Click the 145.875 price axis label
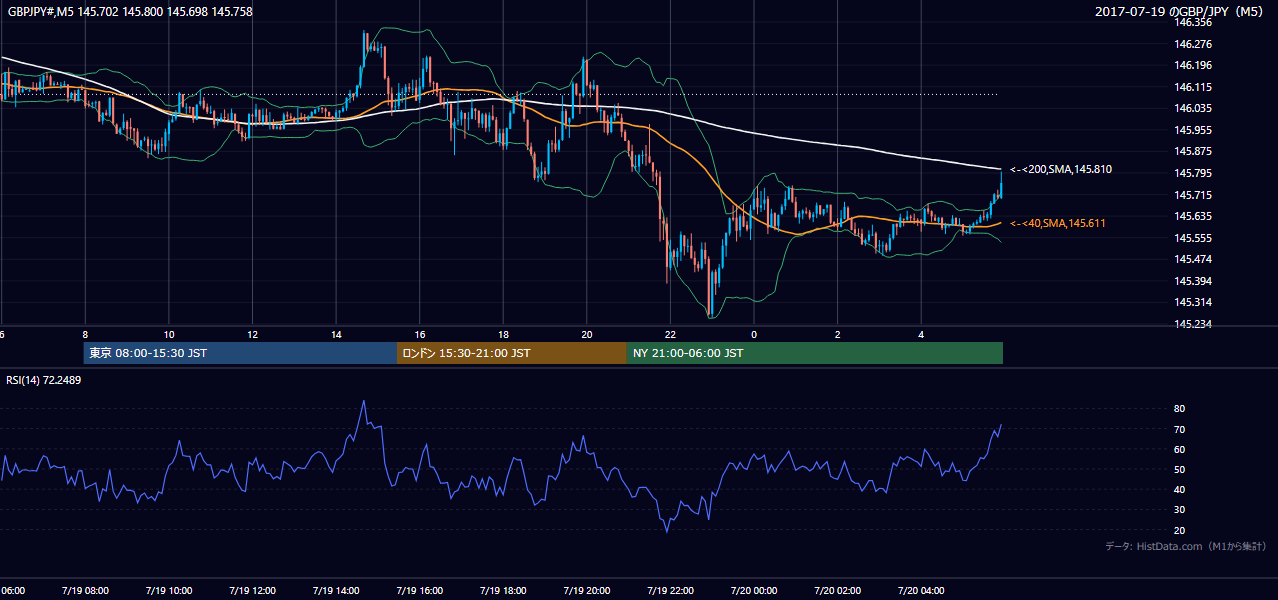Screen dimensions: 1278x600 pyautogui.click(x=1193, y=152)
